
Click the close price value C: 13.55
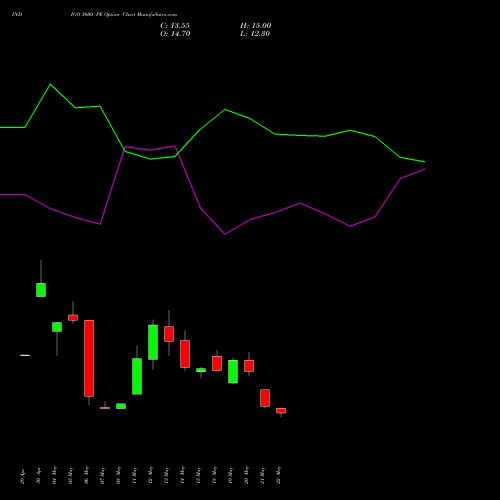click(175, 26)
